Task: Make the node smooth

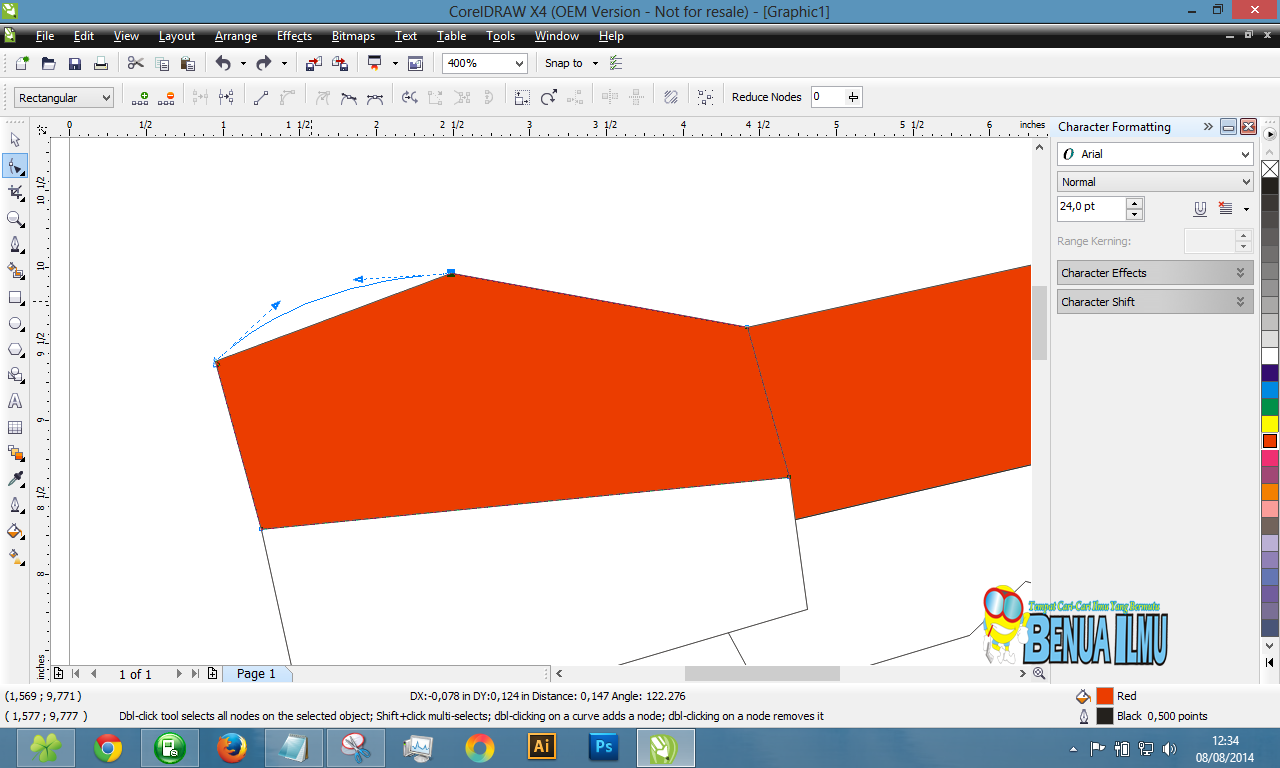Action: click(x=349, y=97)
